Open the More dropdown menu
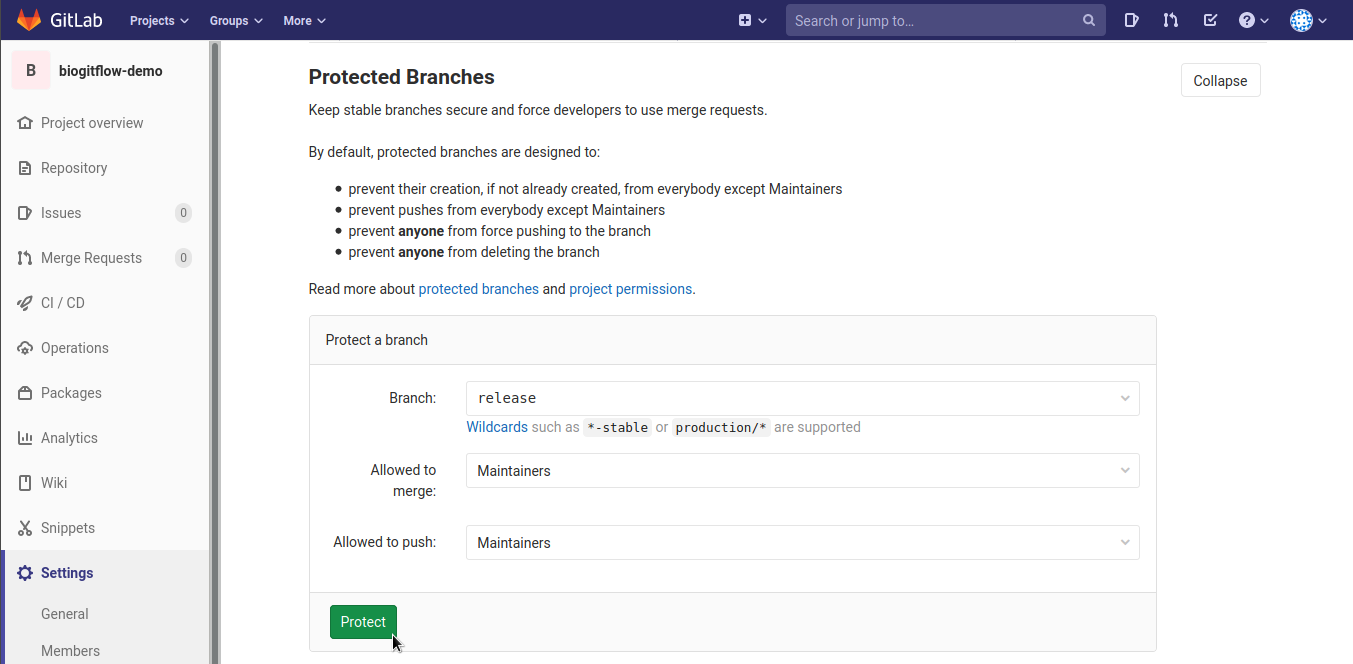 [x=304, y=20]
